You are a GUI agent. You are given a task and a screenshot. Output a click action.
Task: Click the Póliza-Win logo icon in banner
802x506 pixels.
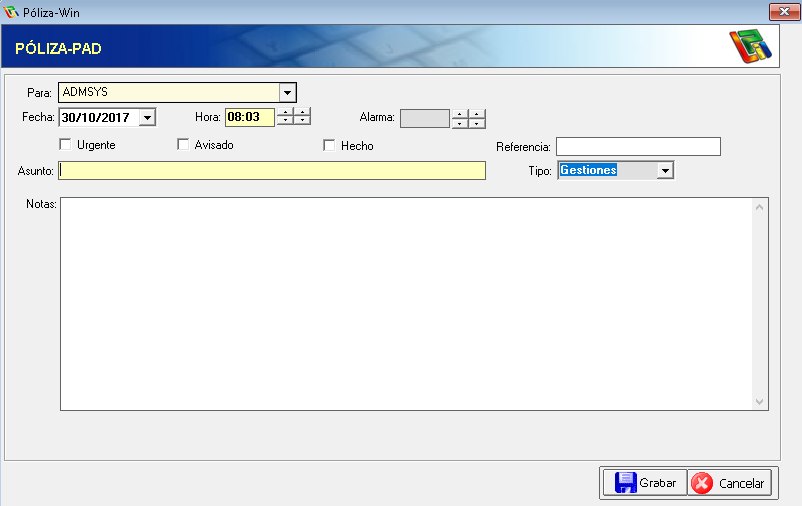(x=750, y=46)
